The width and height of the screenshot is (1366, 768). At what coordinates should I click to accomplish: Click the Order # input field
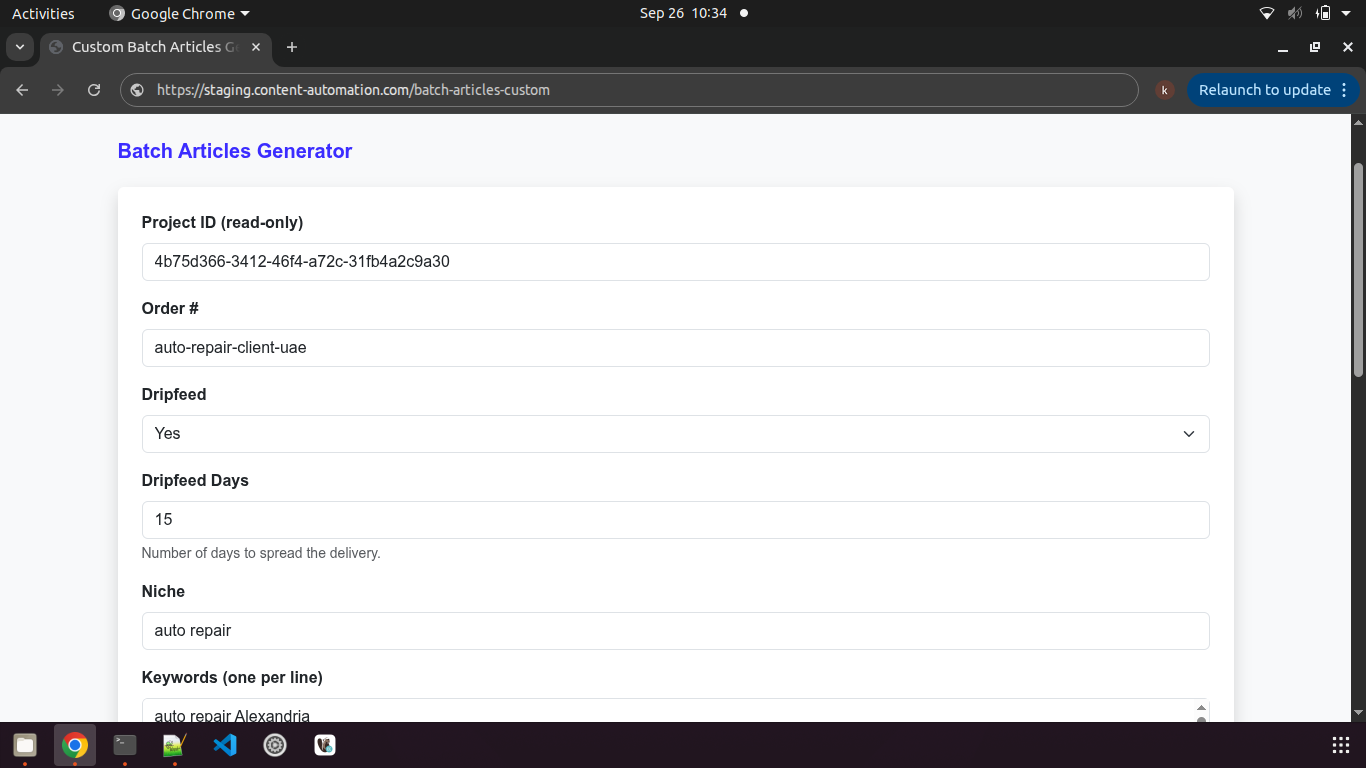click(675, 348)
